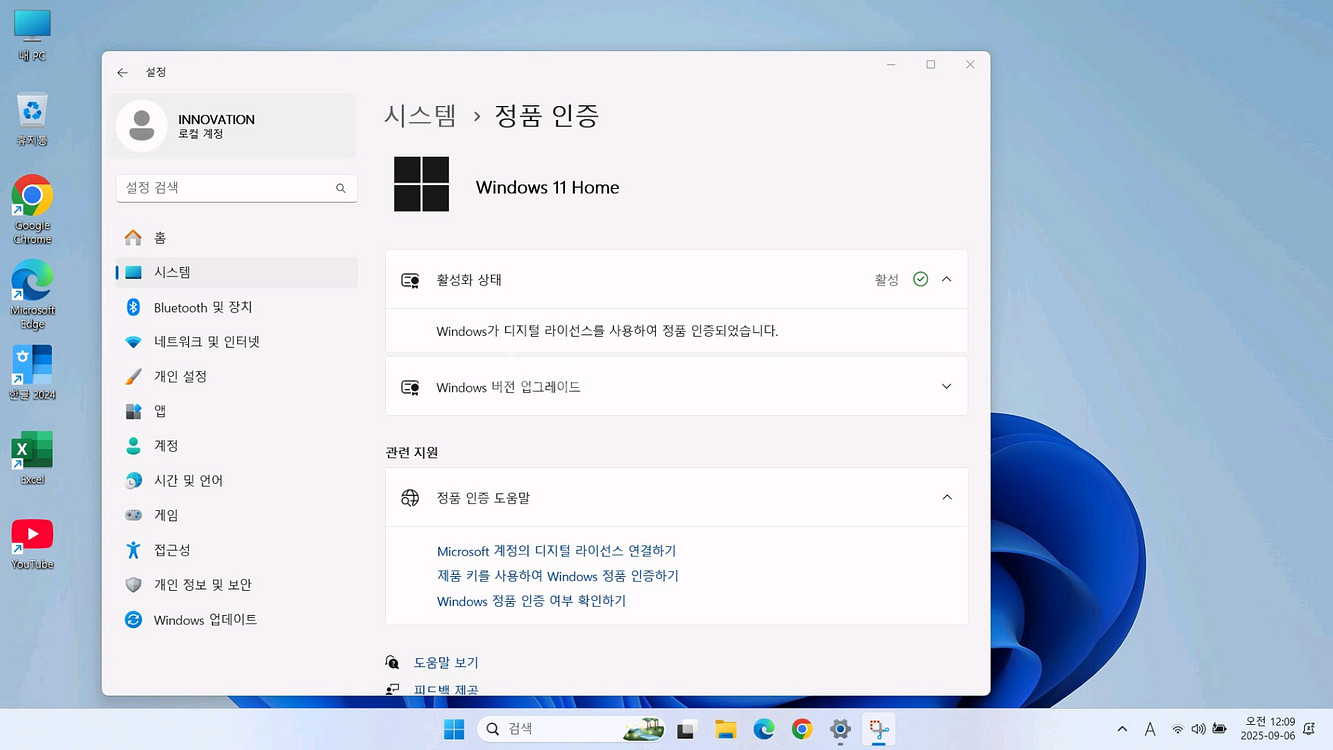Open the 제품 키를 사용하여 Windows 정품 인증하기 link
Viewport: 1333px width, 750px height.
pyautogui.click(x=557, y=575)
